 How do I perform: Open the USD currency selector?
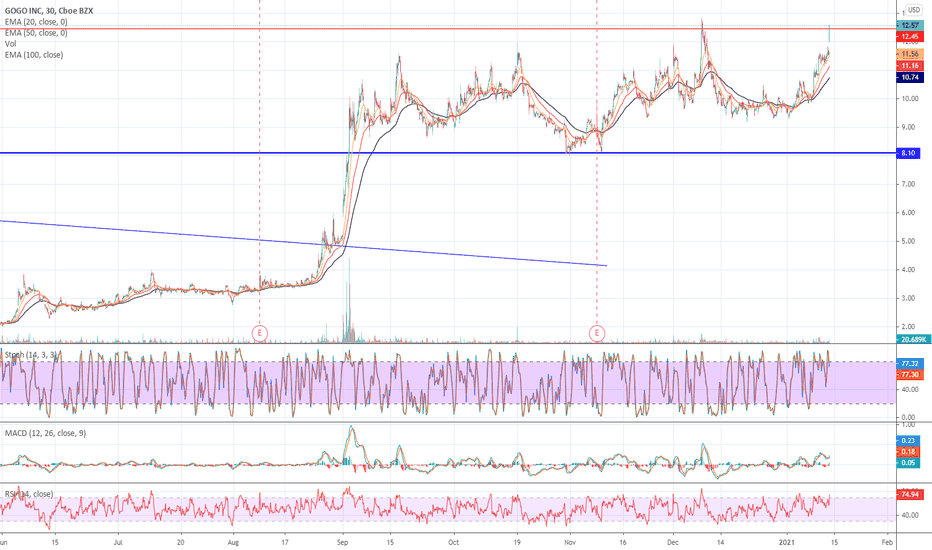[914, 10]
